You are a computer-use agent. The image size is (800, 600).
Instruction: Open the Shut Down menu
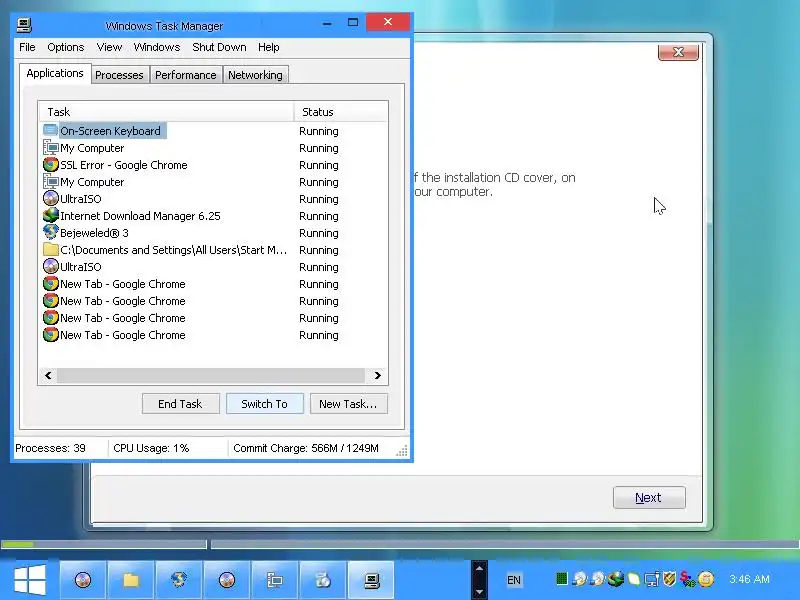pos(219,47)
